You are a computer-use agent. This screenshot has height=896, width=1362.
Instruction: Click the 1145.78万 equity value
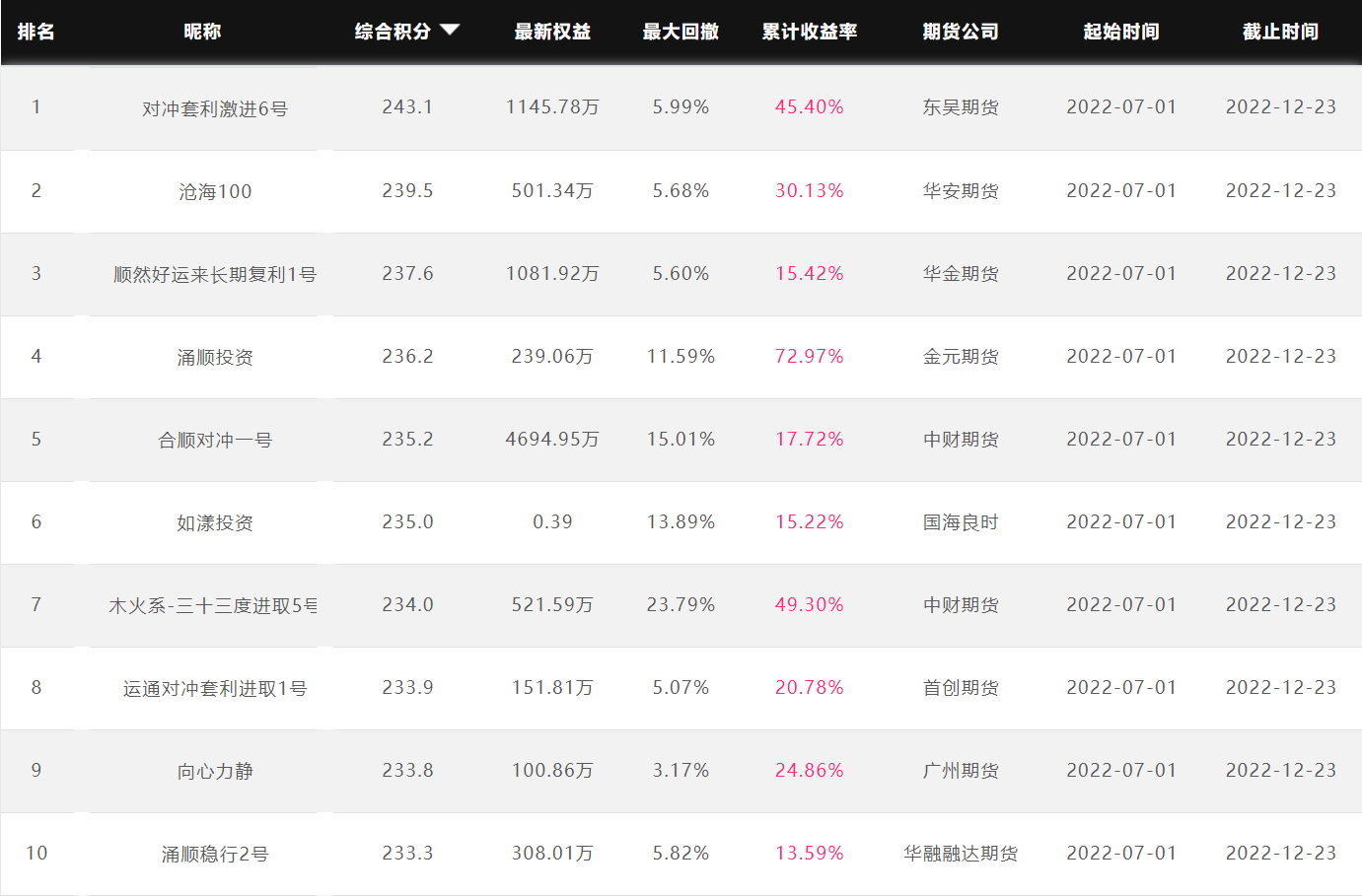552,106
